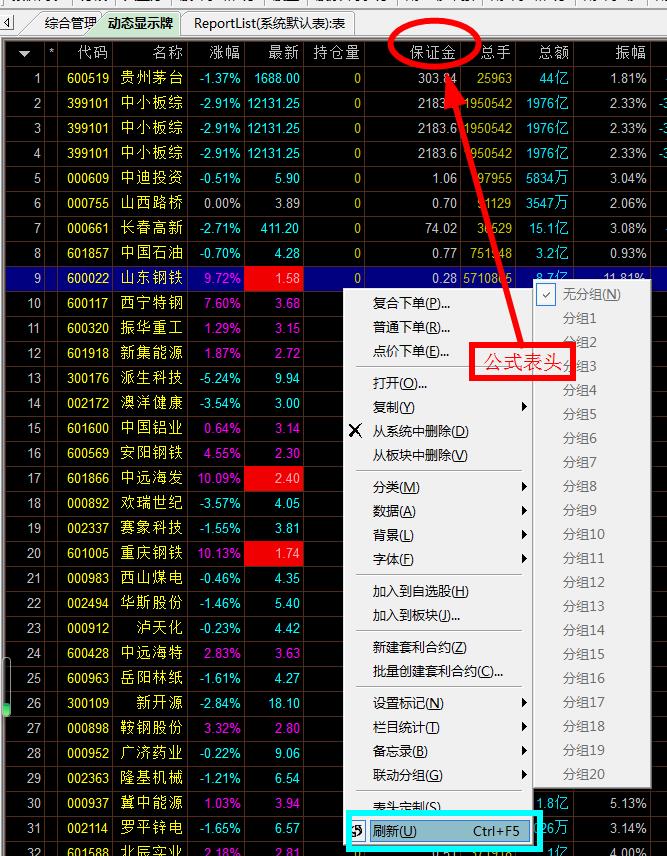Switch to the 动态显示牌 tab

point(140,23)
